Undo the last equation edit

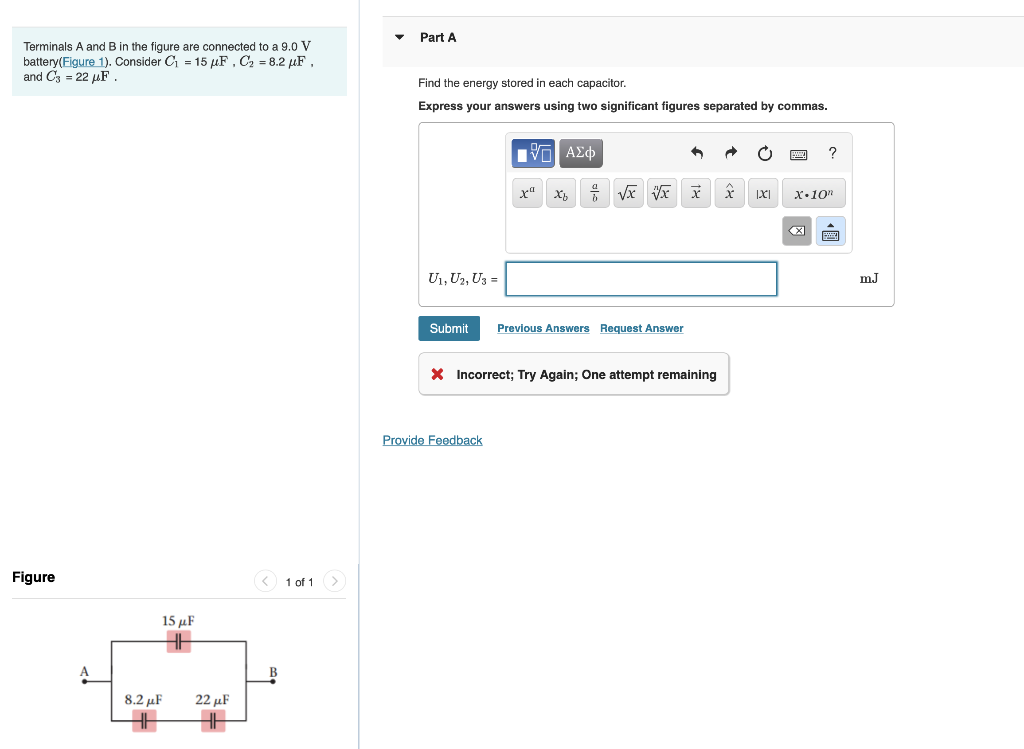click(x=697, y=152)
